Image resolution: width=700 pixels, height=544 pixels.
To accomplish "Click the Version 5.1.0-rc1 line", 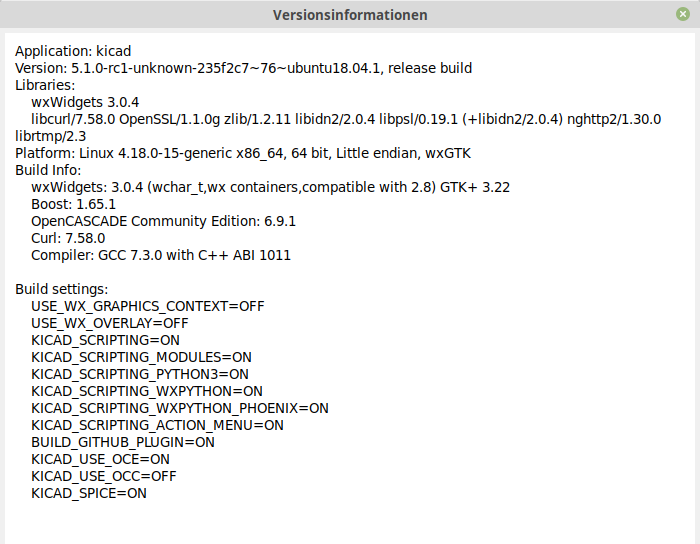I will [x=243, y=68].
